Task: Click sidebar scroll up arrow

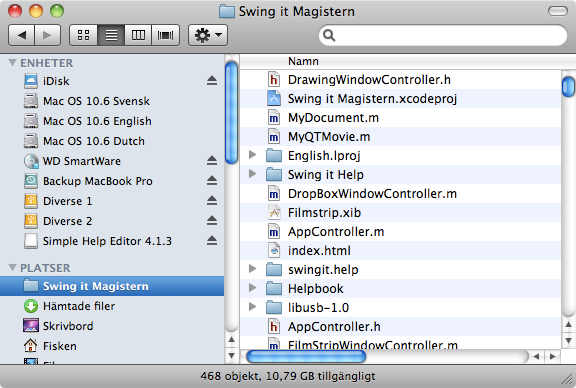Action: tap(231, 339)
